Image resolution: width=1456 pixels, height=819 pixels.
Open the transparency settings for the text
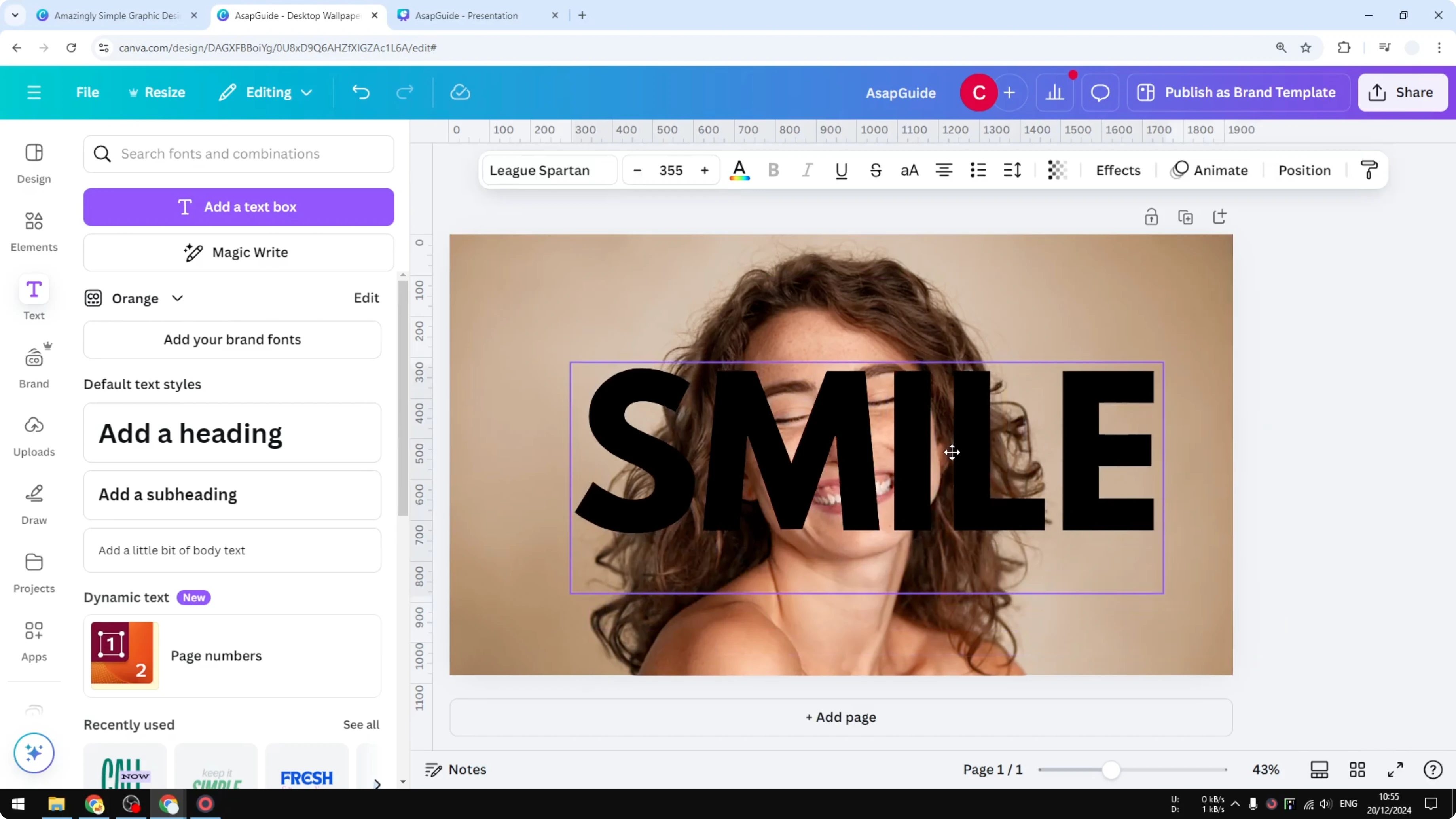(1056, 170)
